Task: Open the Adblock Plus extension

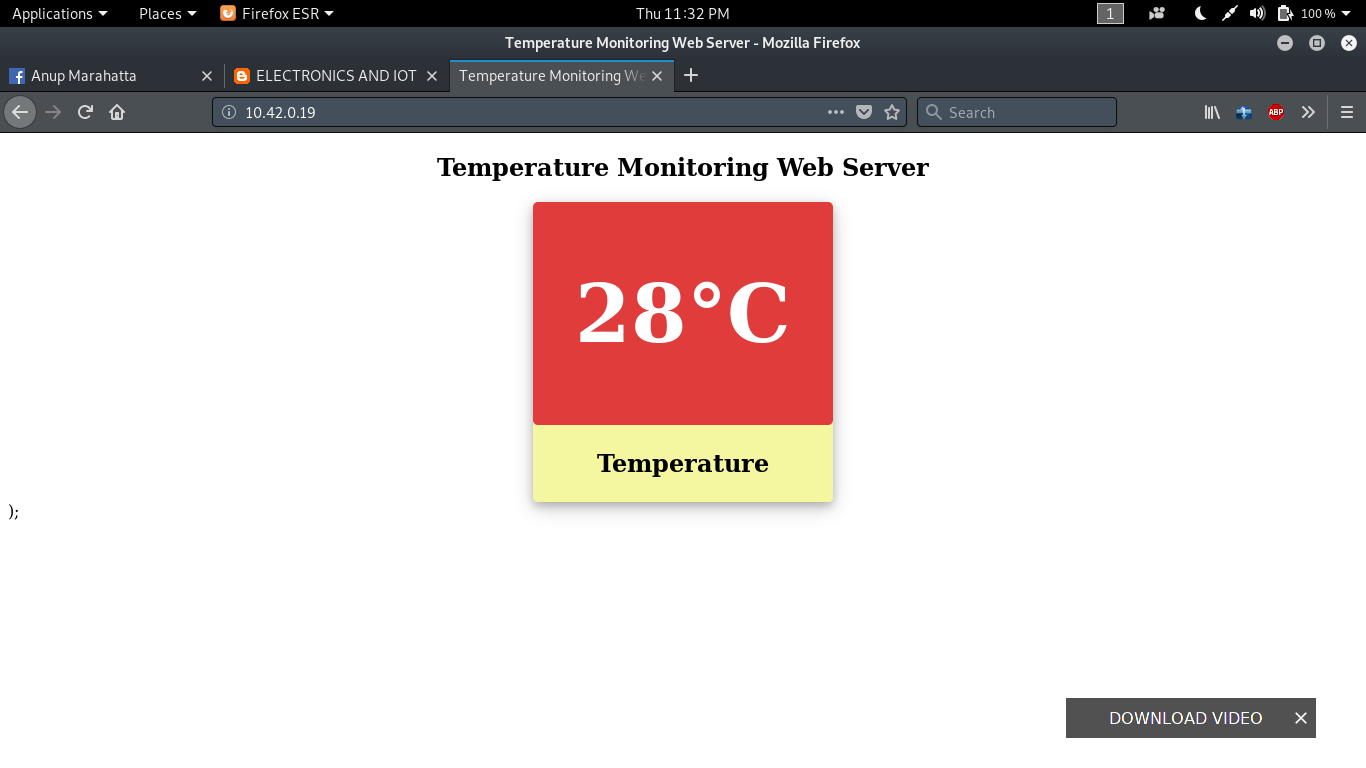Action: [1275, 112]
